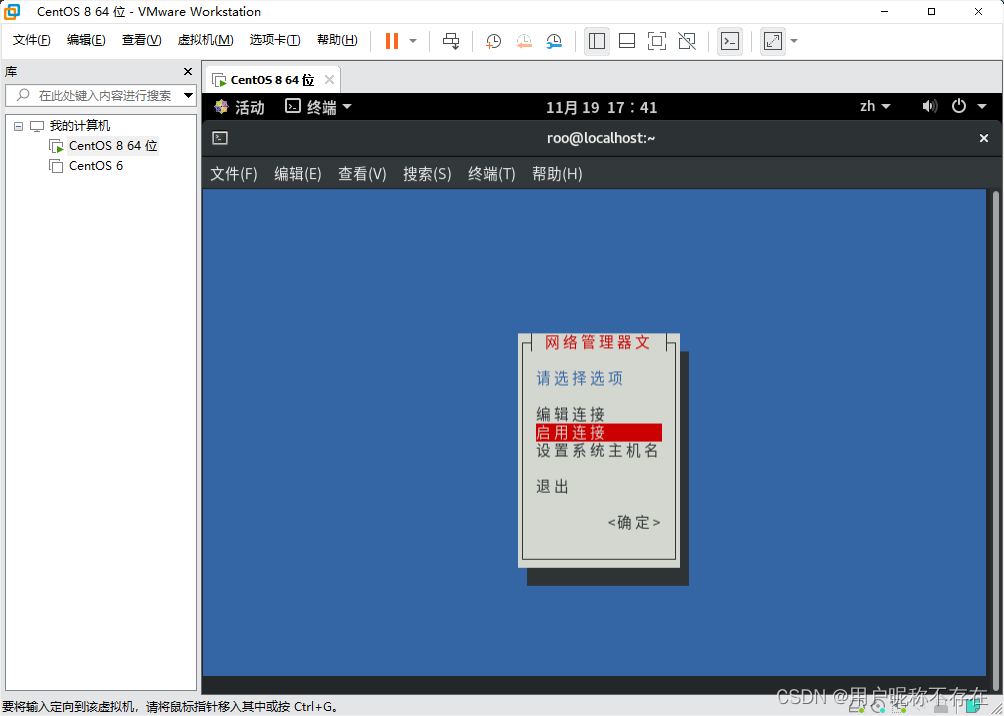The width and height of the screenshot is (1004, 716).
Task: Revert to snapshot toolbar icon
Action: tap(524, 41)
